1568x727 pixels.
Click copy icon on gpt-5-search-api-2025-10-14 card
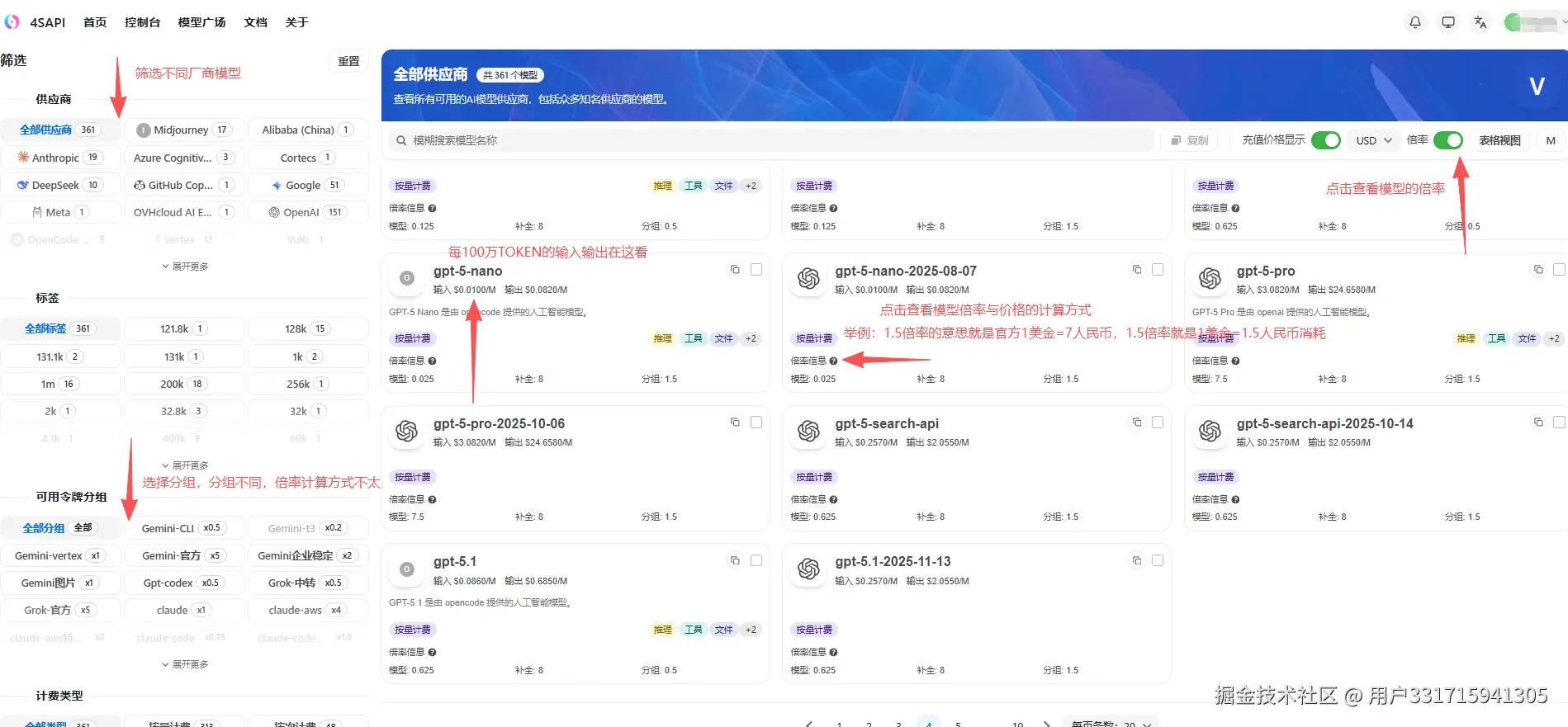(x=1538, y=423)
